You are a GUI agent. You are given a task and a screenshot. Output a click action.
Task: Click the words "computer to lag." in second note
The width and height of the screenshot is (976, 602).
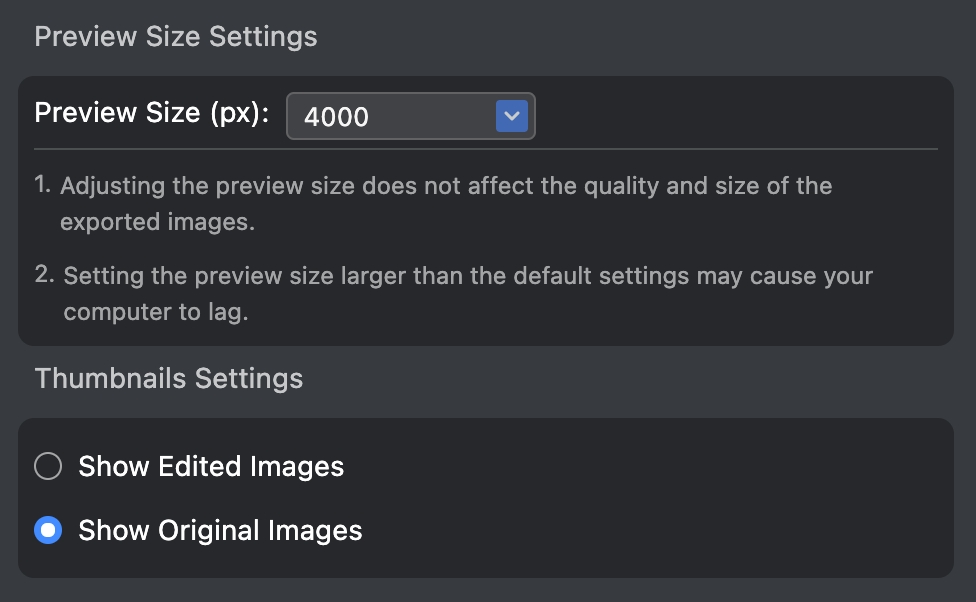[x=155, y=312]
